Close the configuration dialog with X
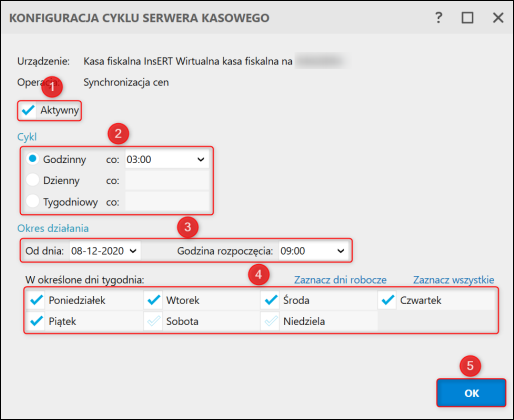This screenshot has height=420, width=514. coord(498,18)
